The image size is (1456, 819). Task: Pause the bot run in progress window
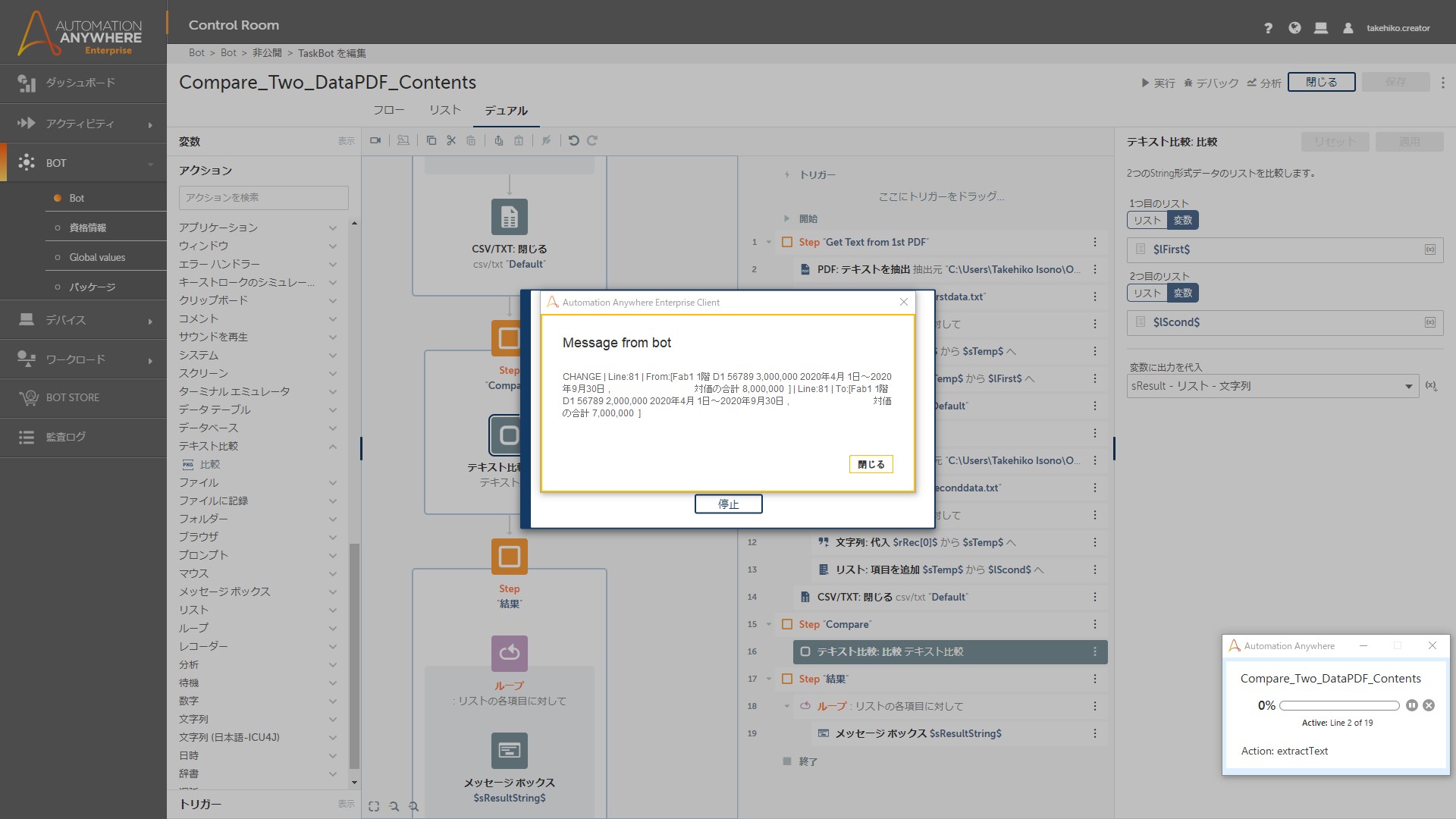1411,705
